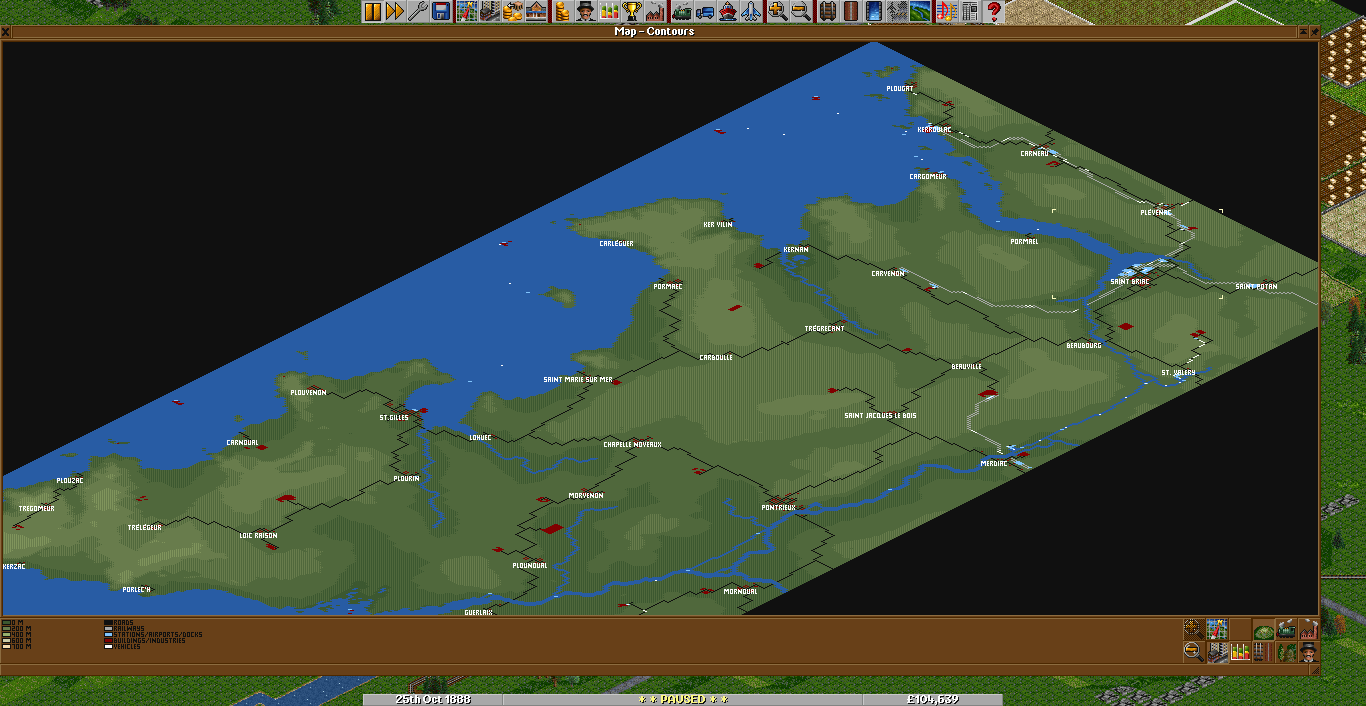This screenshot has height=706, width=1366.
Task: Click the Saint Briac town label
Action: pyautogui.click(x=1130, y=282)
